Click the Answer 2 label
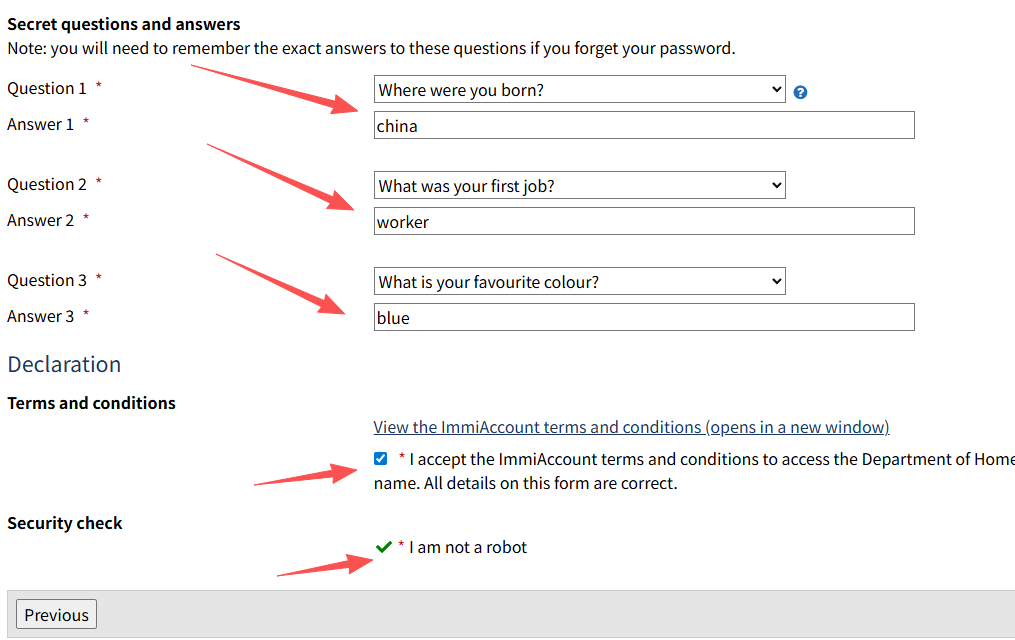 pos(40,220)
